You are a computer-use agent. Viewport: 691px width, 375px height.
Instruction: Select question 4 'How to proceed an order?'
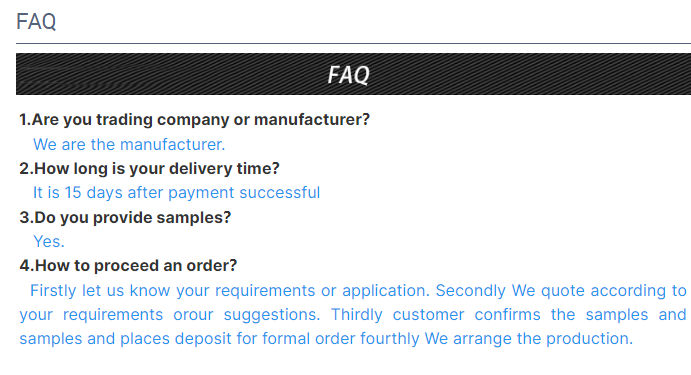click(x=128, y=265)
